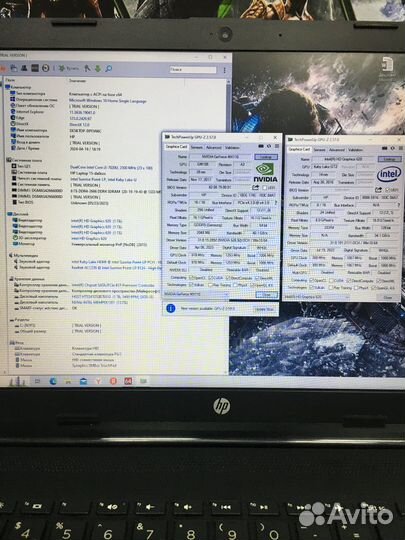
Task: Toggle Vulkan checkbox in Intel GPU-Z
Action: click(312, 287)
